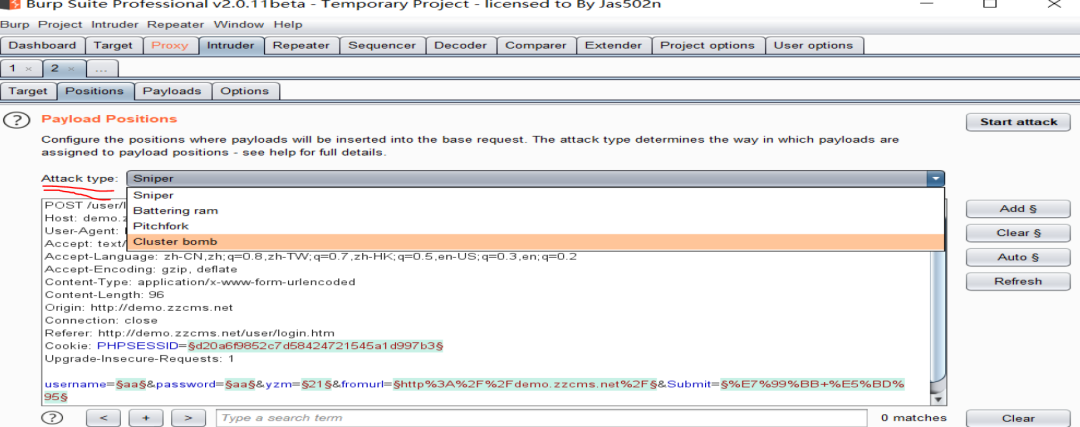1080x427 pixels.
Task: Open the Options sub-tab
Action: pyautogui.click(x=245, y=91)
